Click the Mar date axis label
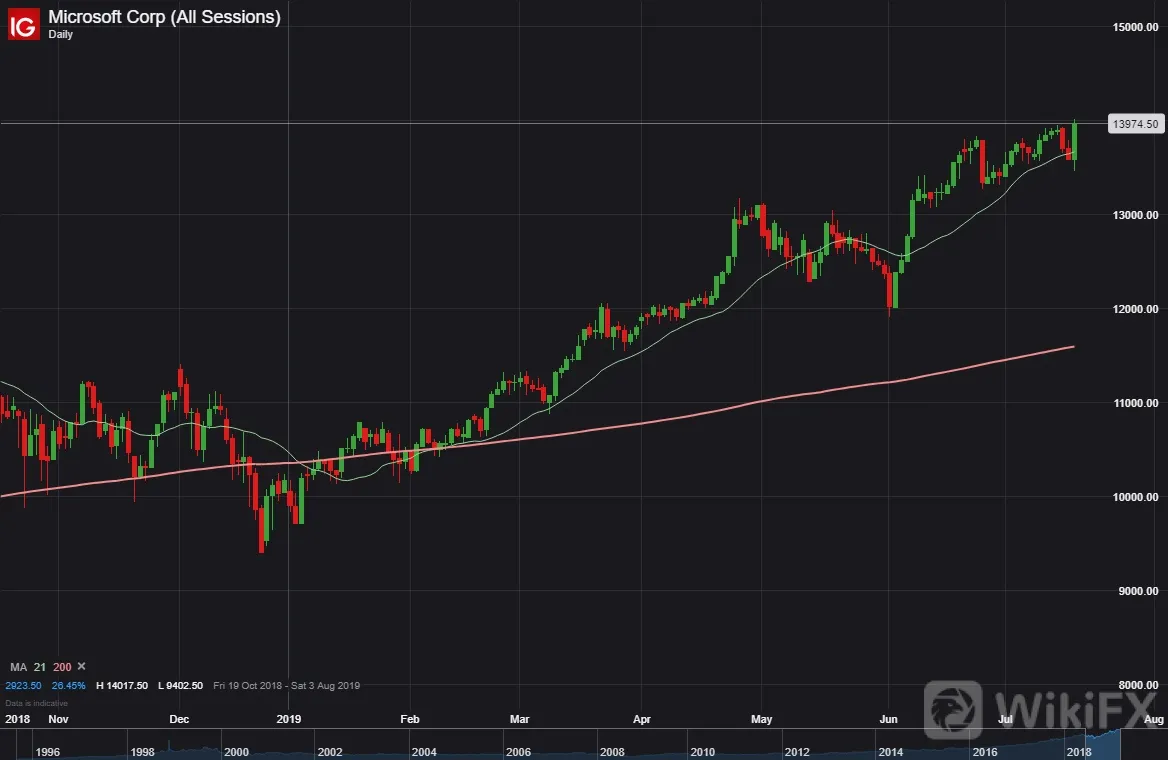The image size is (1168, 760). [519, 719]
